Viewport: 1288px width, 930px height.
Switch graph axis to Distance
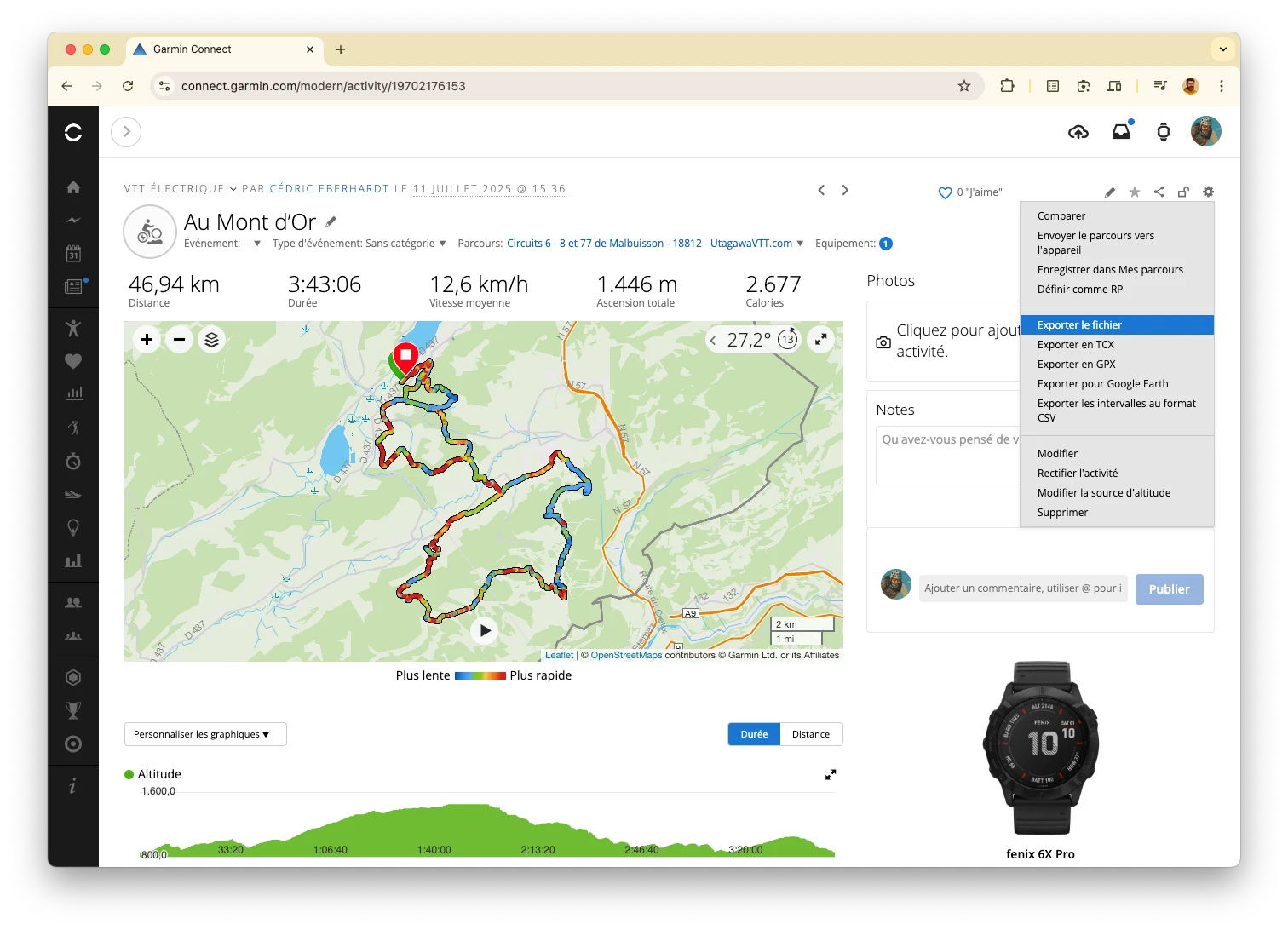(811, 734)
